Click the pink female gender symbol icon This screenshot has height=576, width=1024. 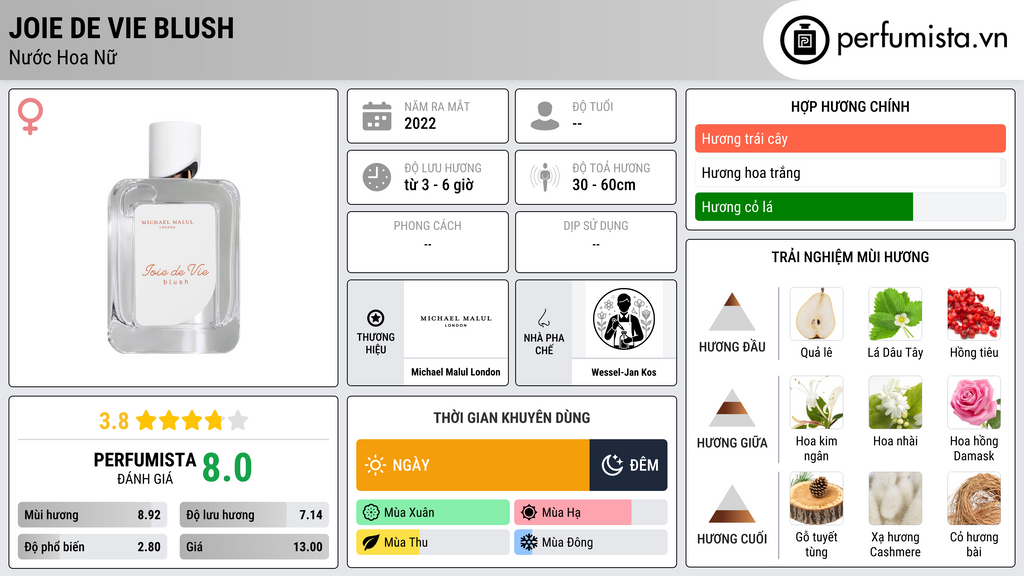pyautogui.click(x=30, y=116)
